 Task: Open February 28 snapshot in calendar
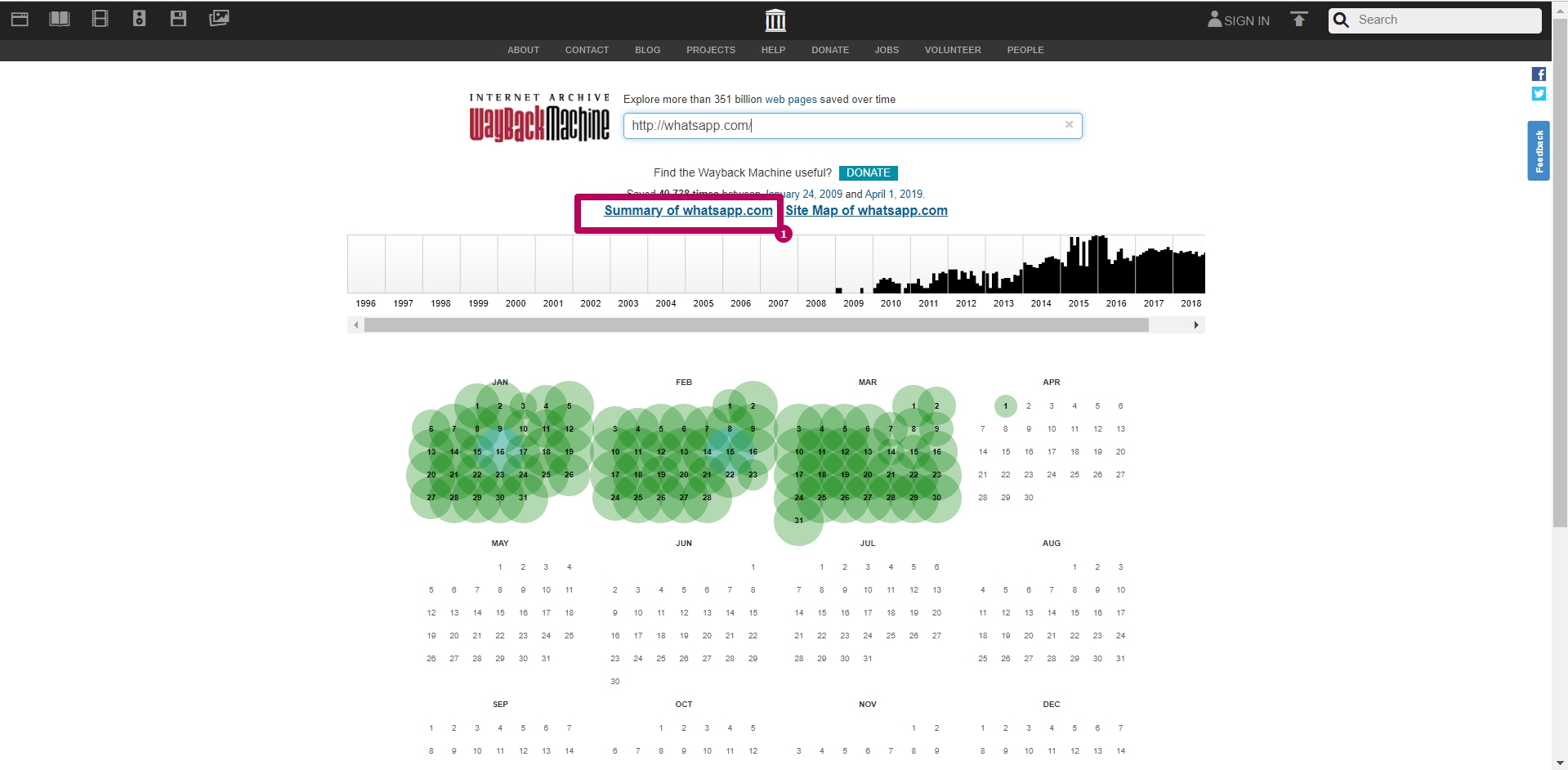[x=707, y=498]
